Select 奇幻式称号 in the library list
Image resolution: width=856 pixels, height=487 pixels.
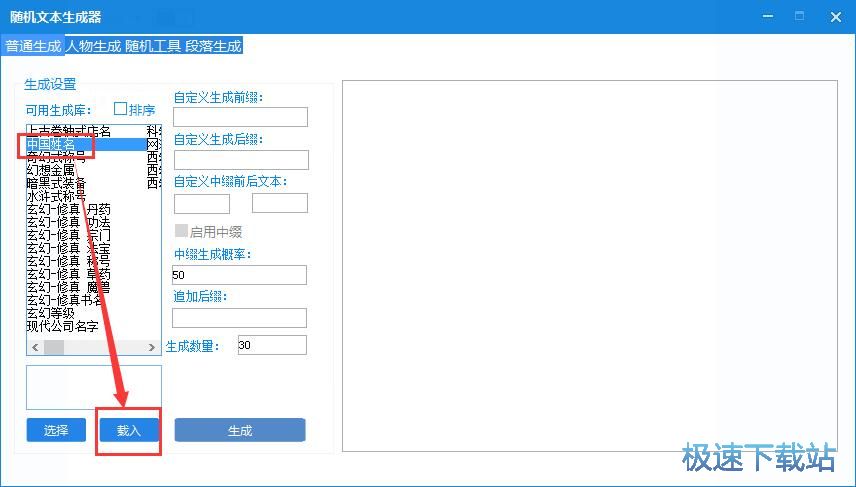click(x=56, y=157)
